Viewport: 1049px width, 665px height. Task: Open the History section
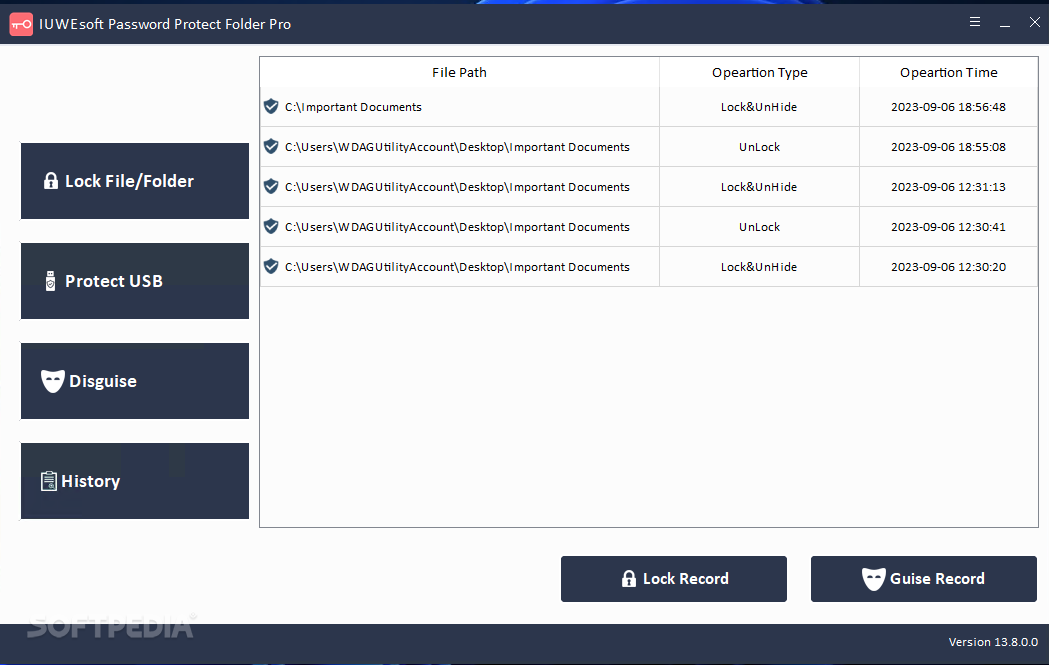point(134,481)
